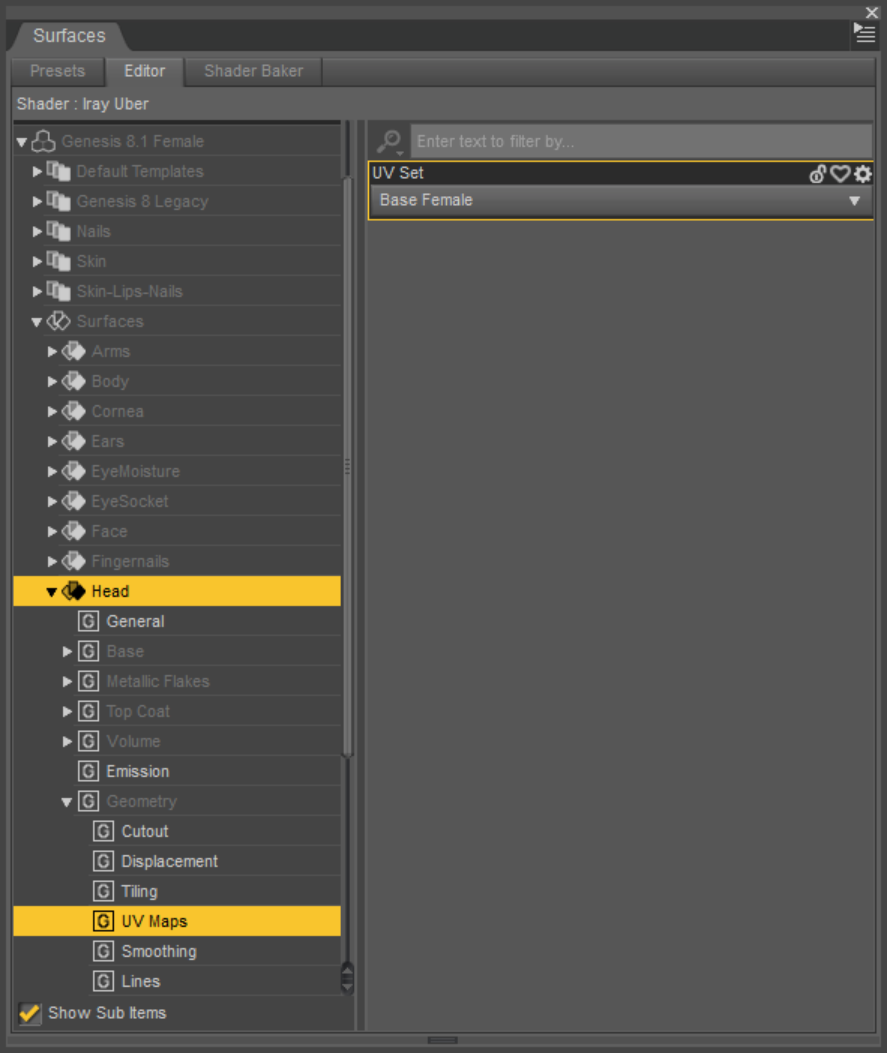
Task: Open UV Set property settings gear
Action: click(863, 174)
